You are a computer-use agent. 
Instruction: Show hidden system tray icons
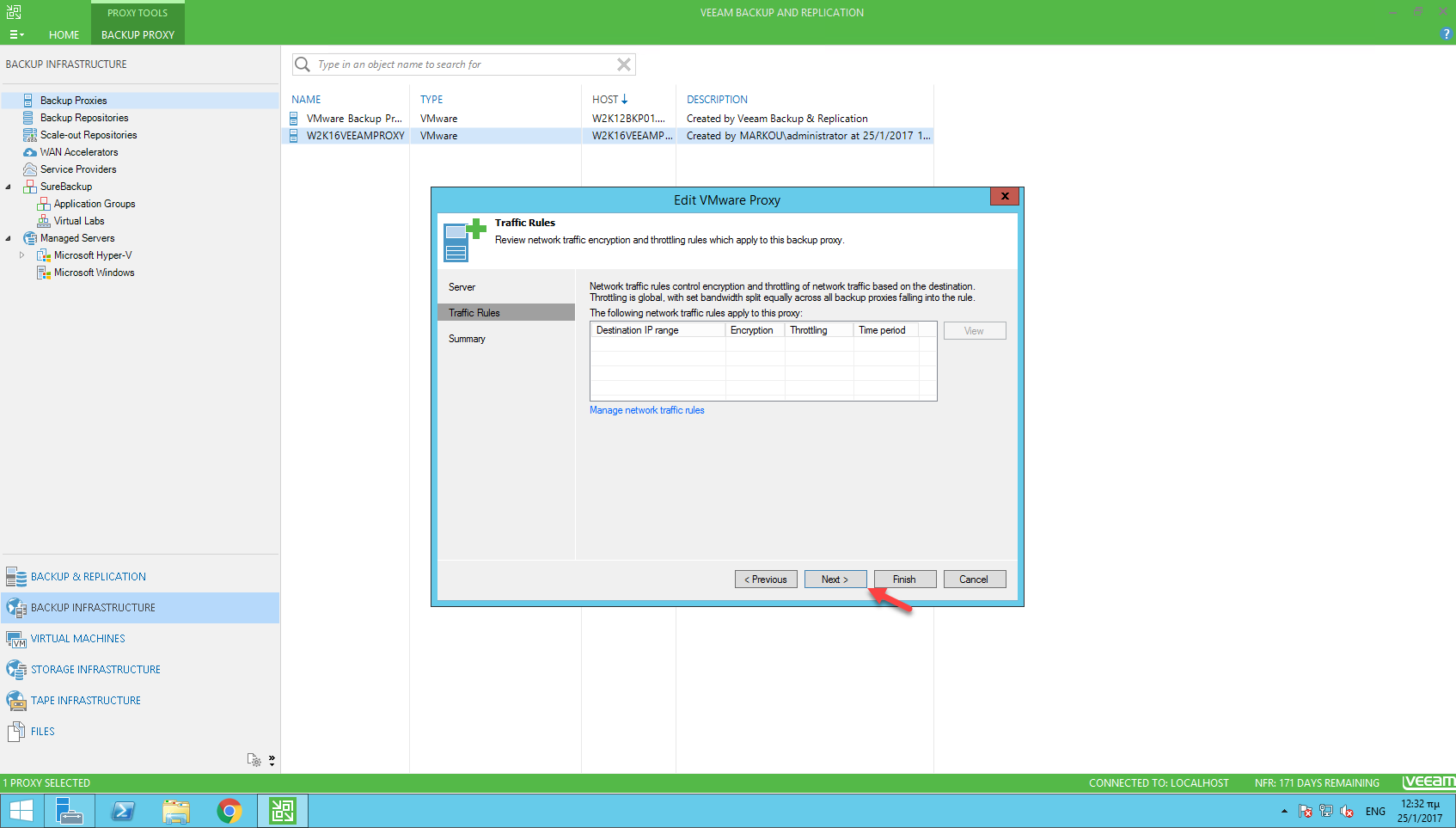pos(1284,811)
